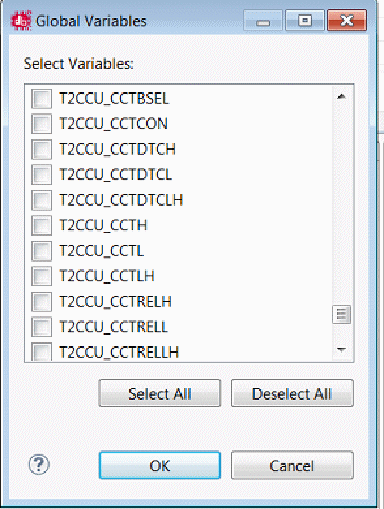Click the scrollbar up arrow
Image resolution: width=384 pixels, height=509 pixels.
pyautogui.click(x=341, y=97)
